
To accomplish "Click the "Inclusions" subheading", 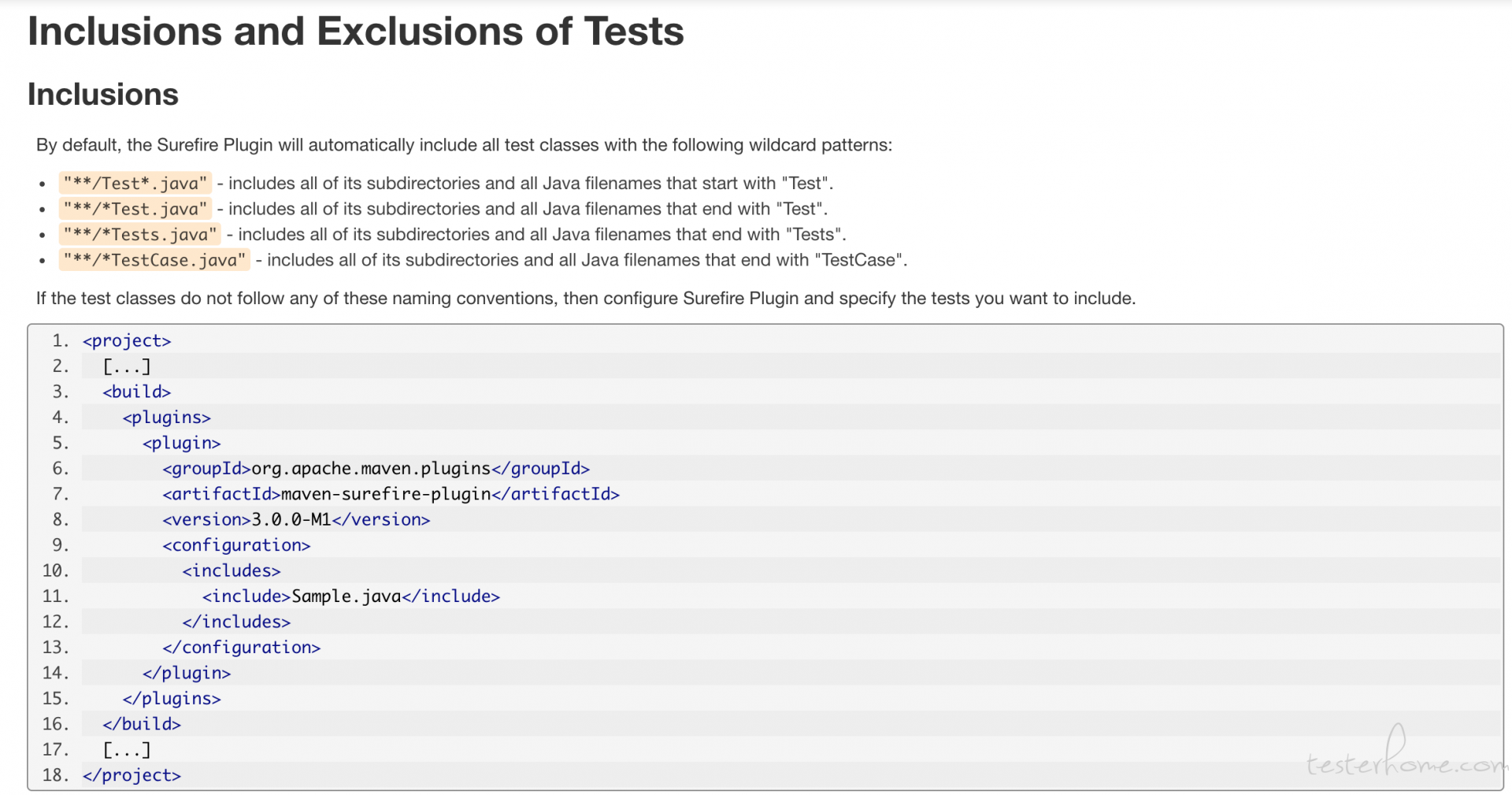I will tap(103, 95).
